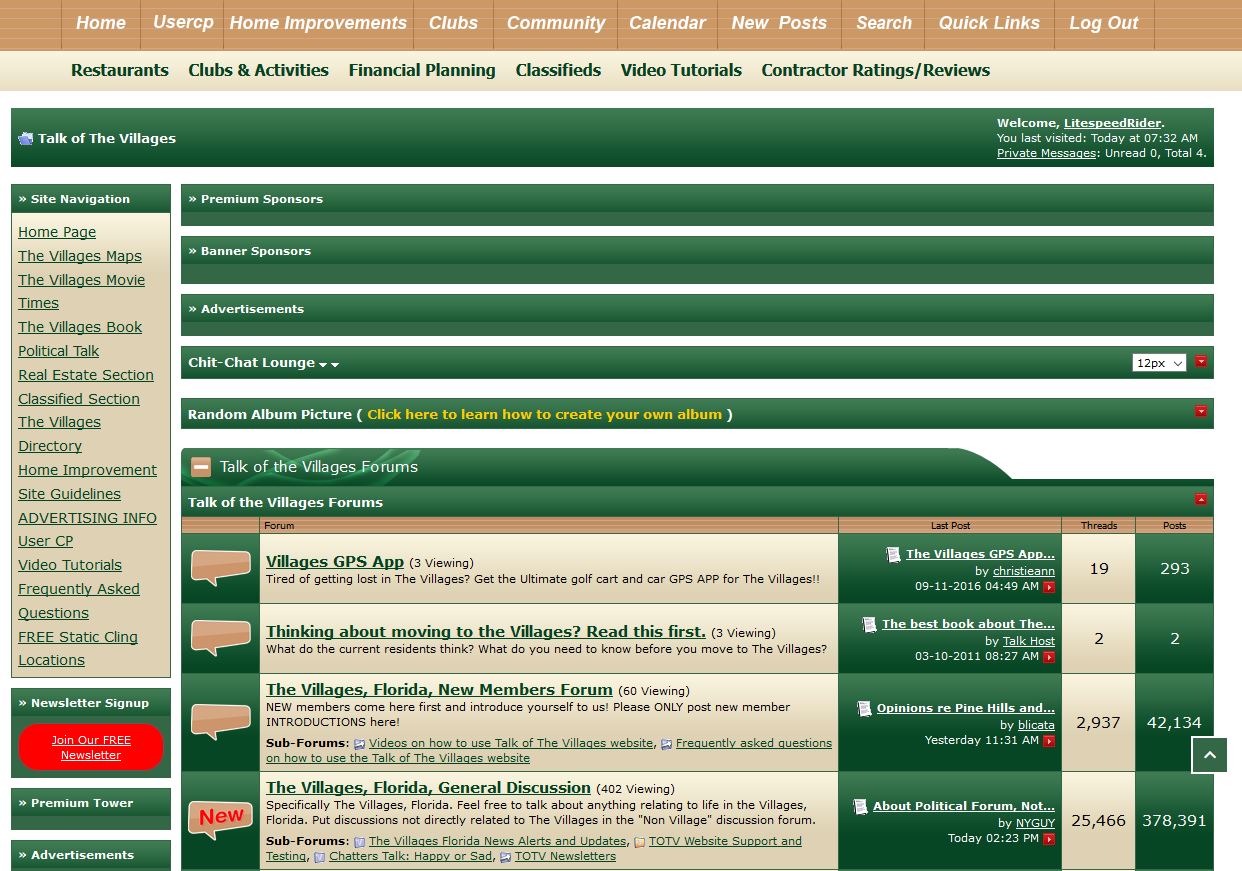Click post icon beside Opinions re Pine Hills
The image size is (1242, 871).
tap(864, 708)
